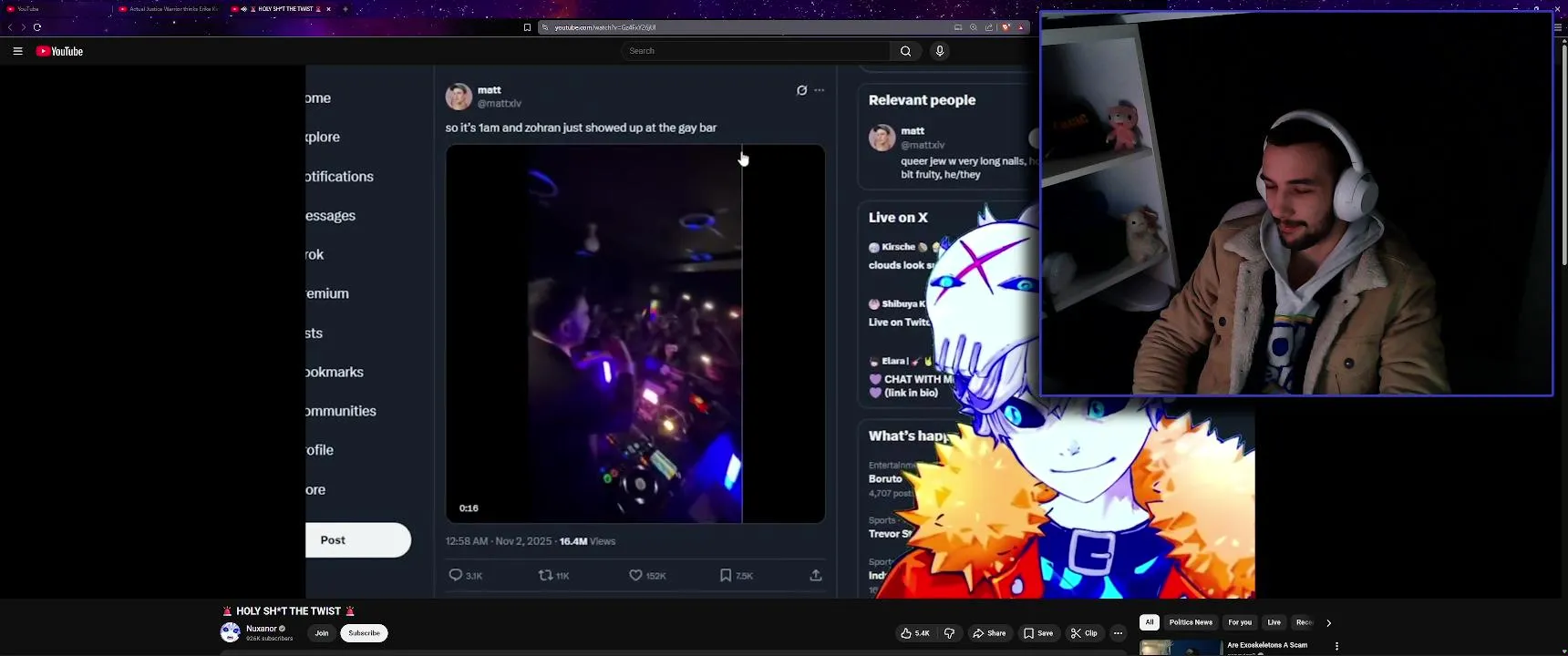Focus the YouTube Search input field
The image size is (1568, 656).
pos(756,51)
